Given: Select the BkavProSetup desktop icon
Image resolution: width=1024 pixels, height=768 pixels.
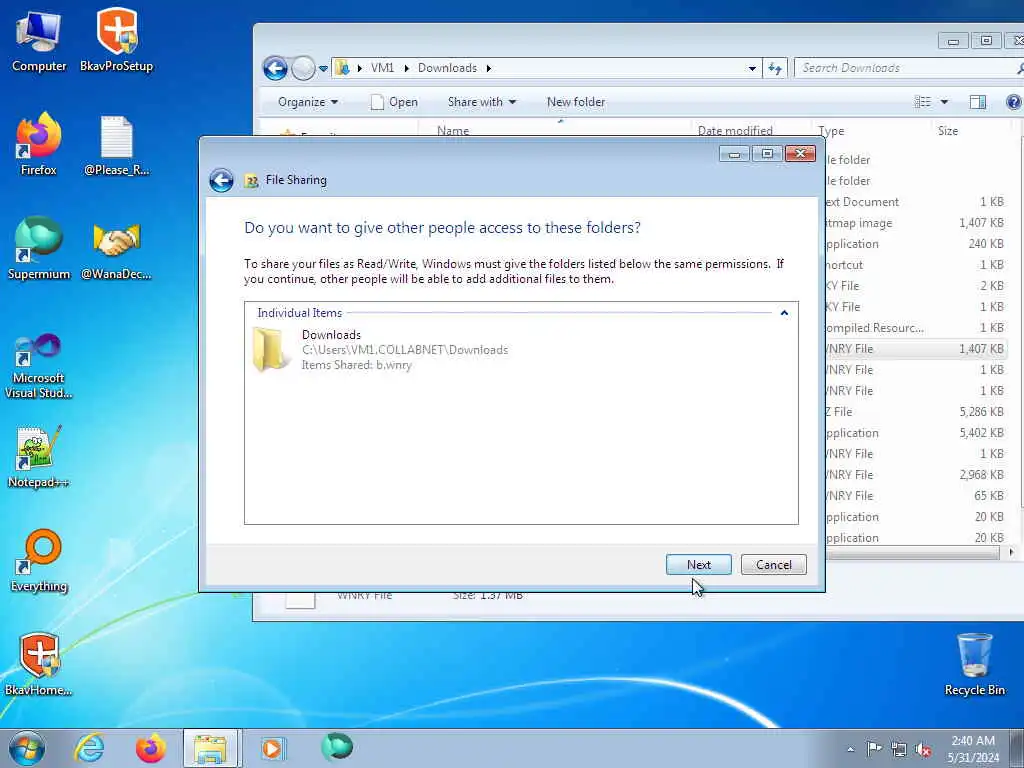Looking at the screenshot, I should tap(117, 41).
